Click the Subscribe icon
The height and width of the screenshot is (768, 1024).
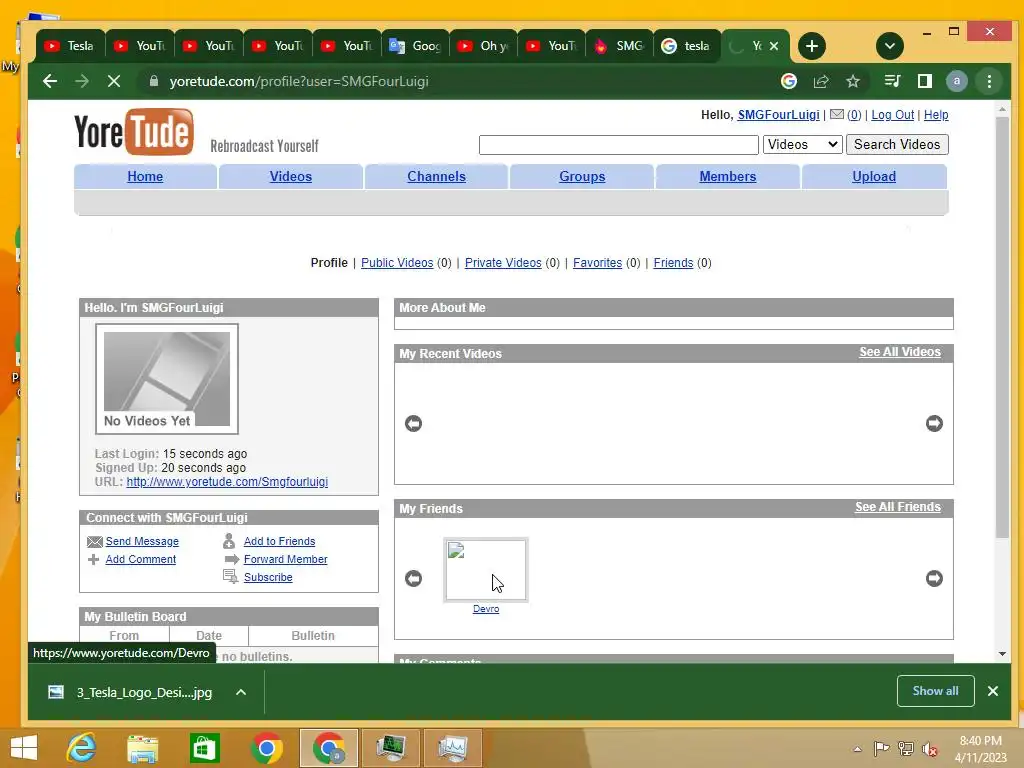pos(231,577)
